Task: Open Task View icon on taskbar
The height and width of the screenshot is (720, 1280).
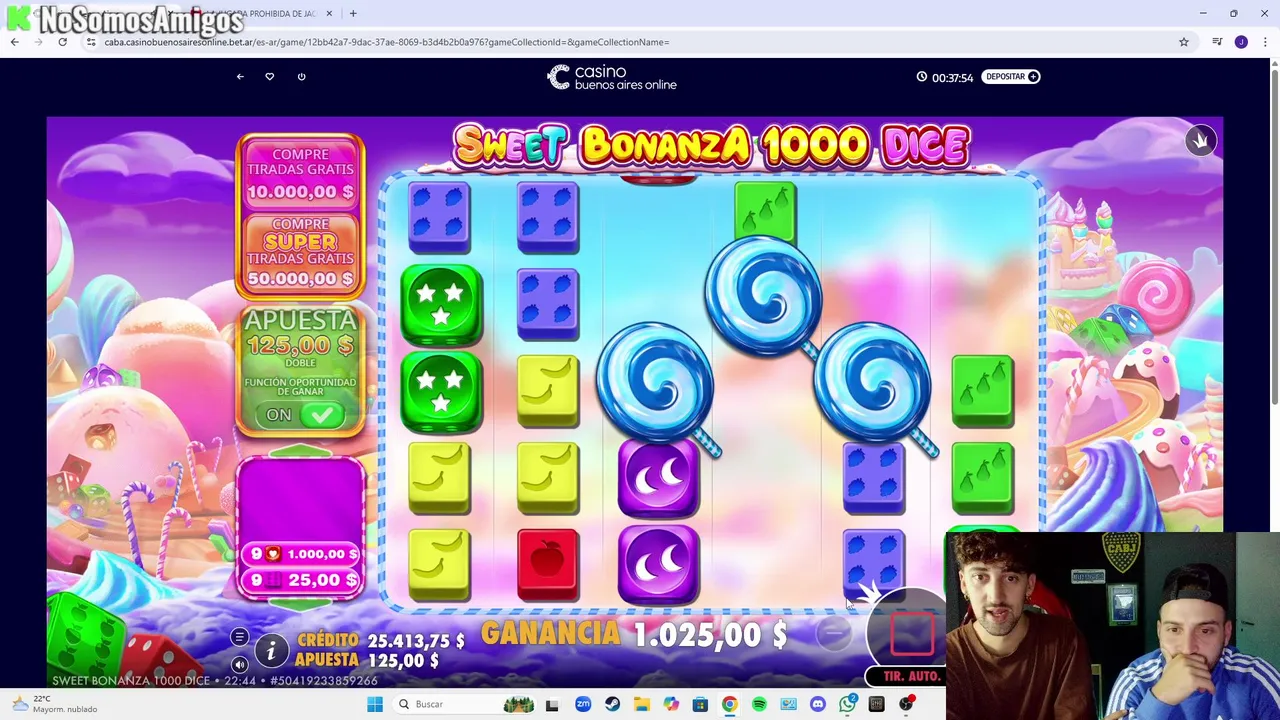Action: click(552, 704)
